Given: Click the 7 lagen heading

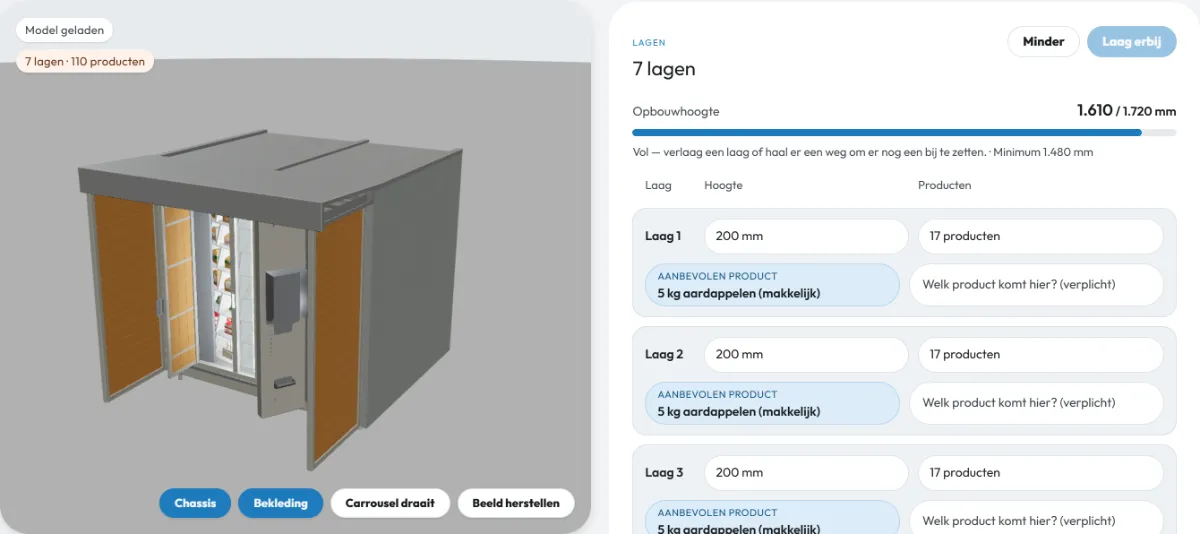Looking at the screenshot, I should (x=664, y=69).
